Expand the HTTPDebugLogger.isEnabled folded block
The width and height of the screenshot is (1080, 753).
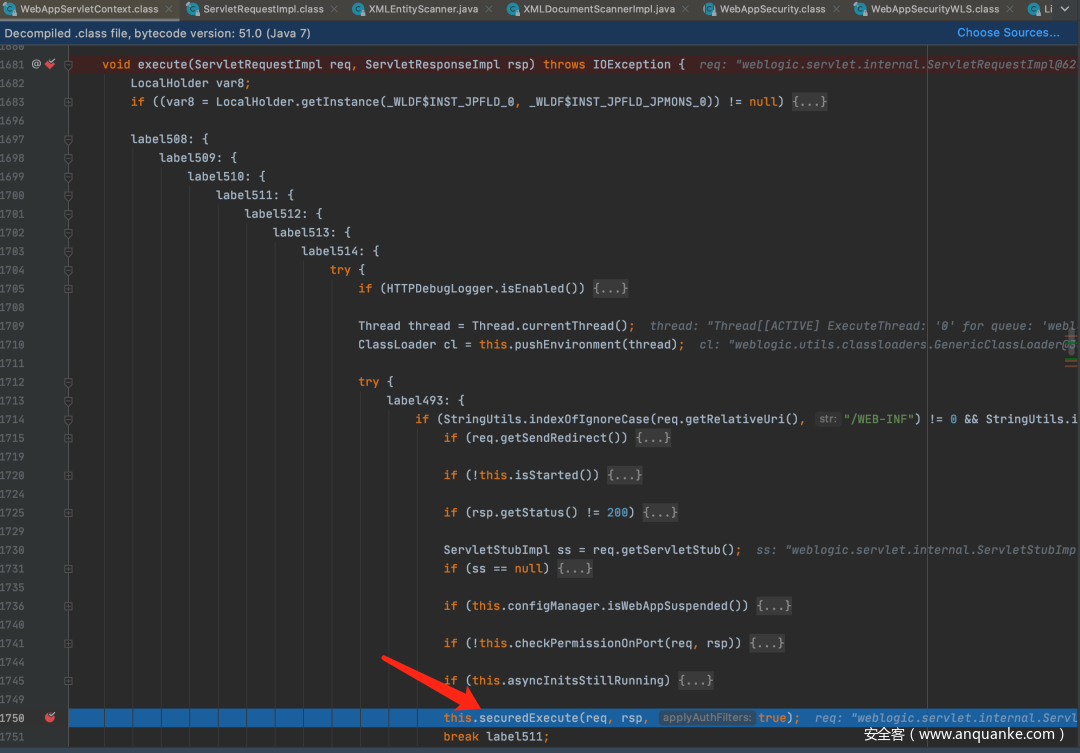[611, 289]
